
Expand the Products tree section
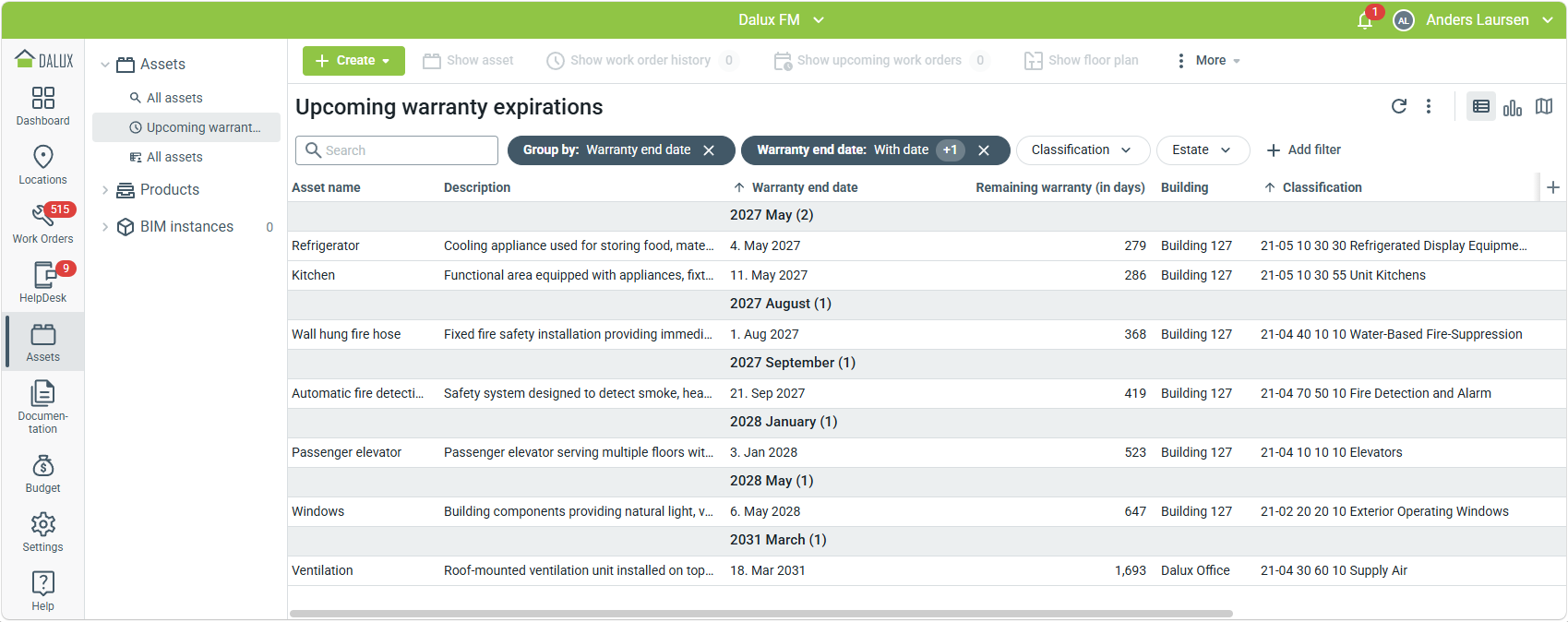(105, 190)
